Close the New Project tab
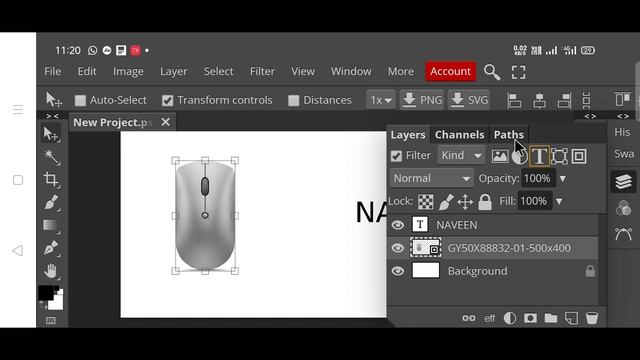Image resolution: width=640 pixels, height=360 pixels. pyautogui.click(x=165, y=122)
